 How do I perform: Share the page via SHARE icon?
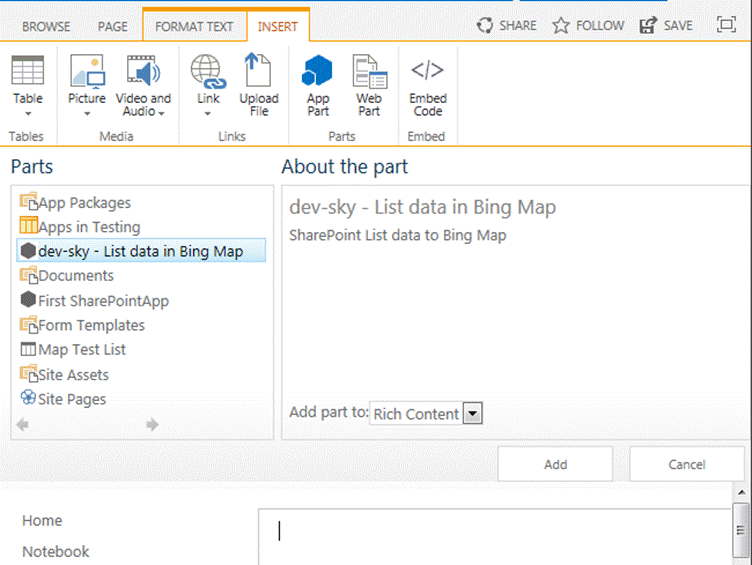point(506,25)
